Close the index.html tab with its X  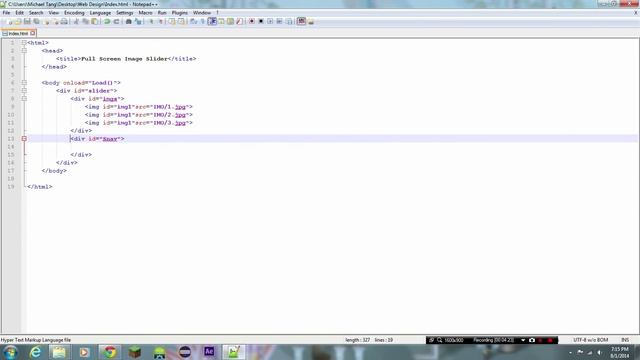coord(33,33)
